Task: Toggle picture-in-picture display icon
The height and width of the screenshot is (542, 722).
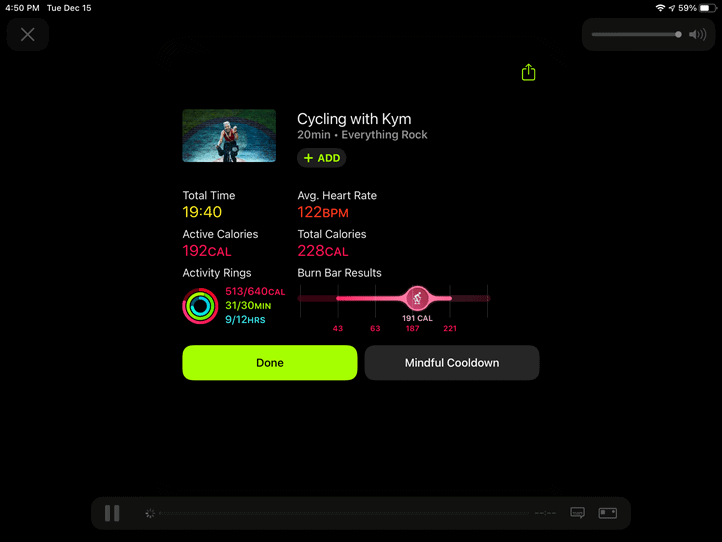Action: pyautogui.click(x=607, y=513)
